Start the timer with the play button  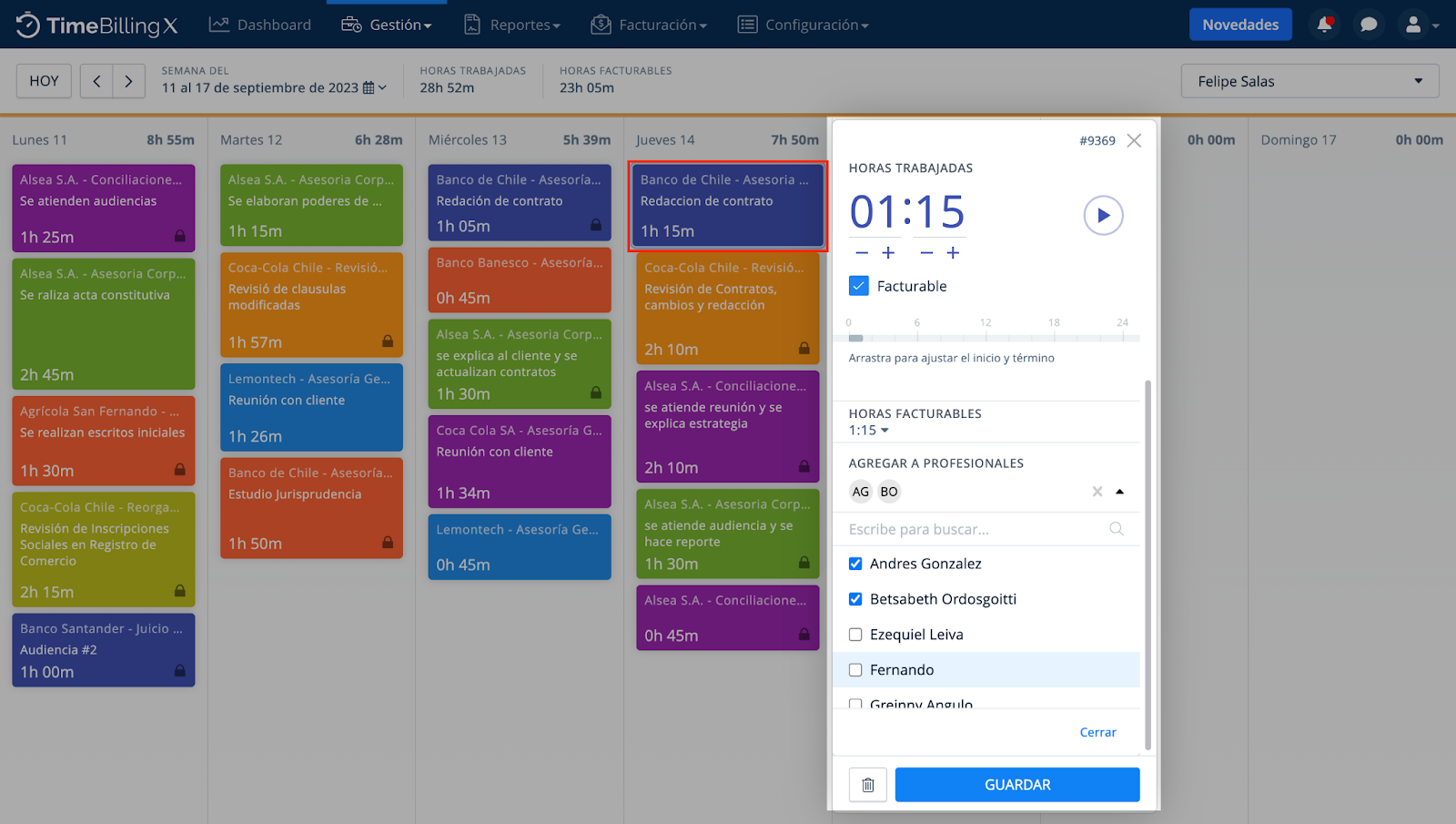point(1103,216)
